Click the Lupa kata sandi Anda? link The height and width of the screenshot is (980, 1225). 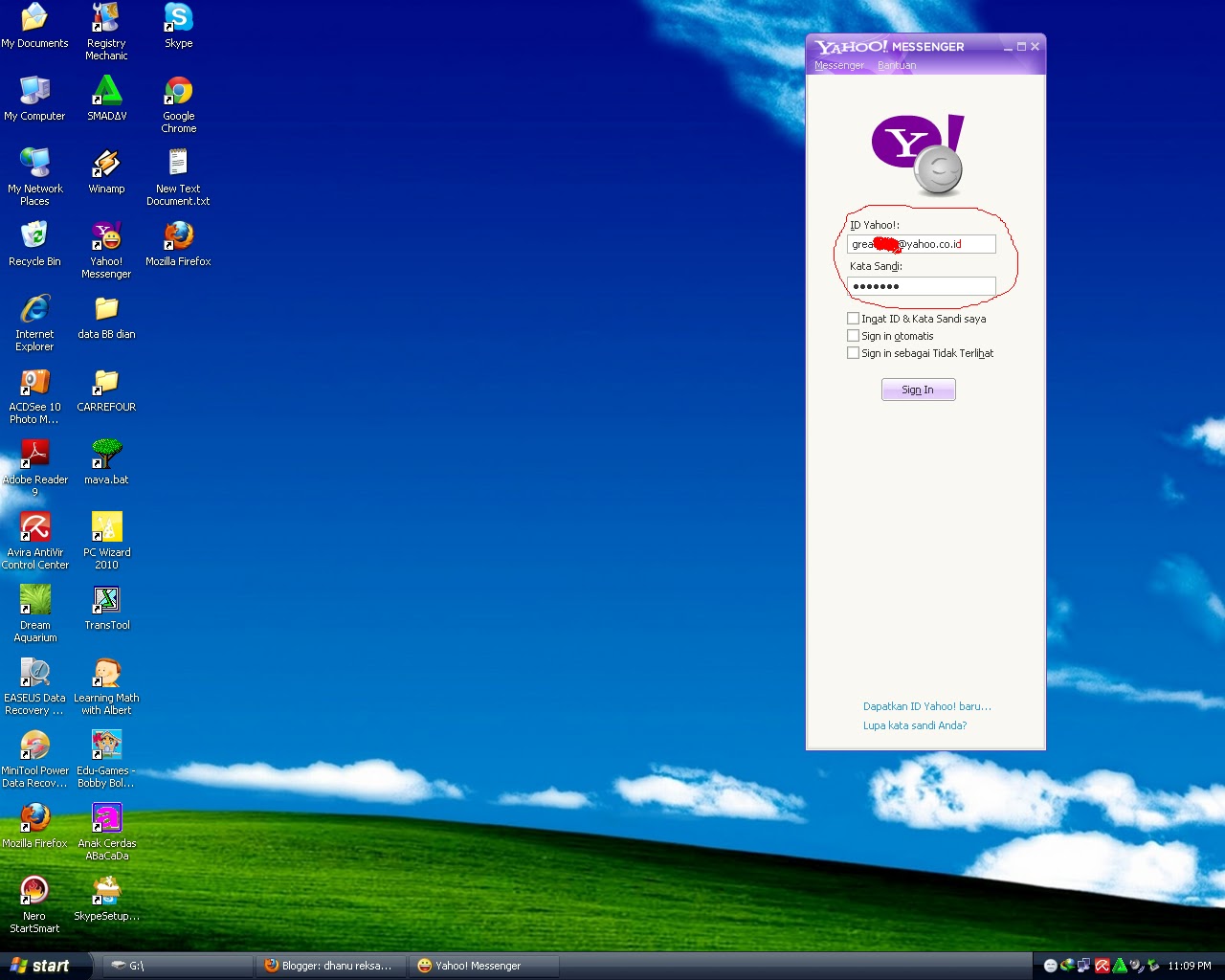[x=914, y=725]
